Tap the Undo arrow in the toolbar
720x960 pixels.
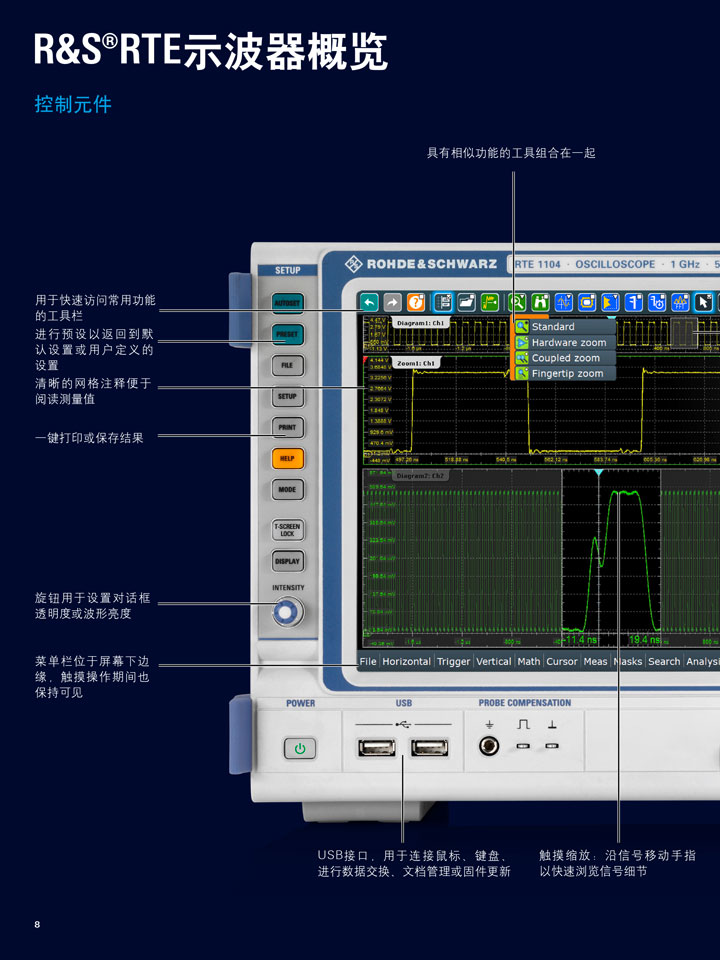[x=369, y=302]
